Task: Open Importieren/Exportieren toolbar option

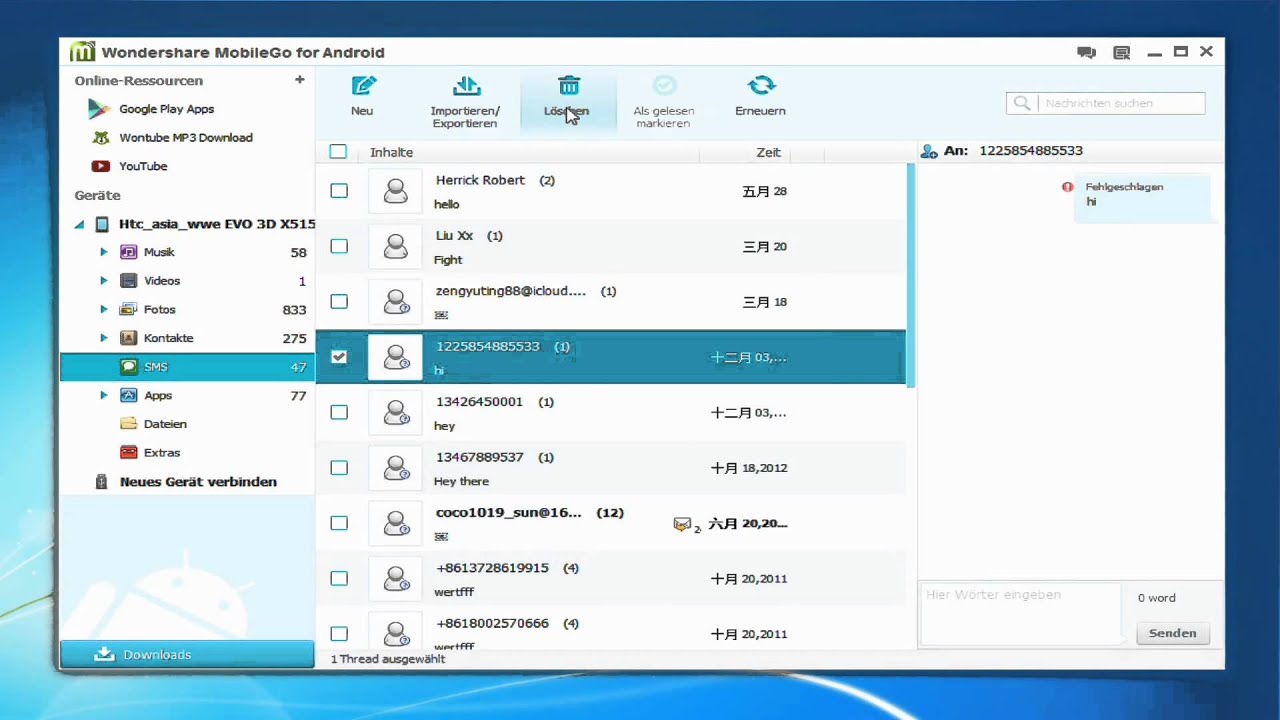Action: (x=465, y=101)
